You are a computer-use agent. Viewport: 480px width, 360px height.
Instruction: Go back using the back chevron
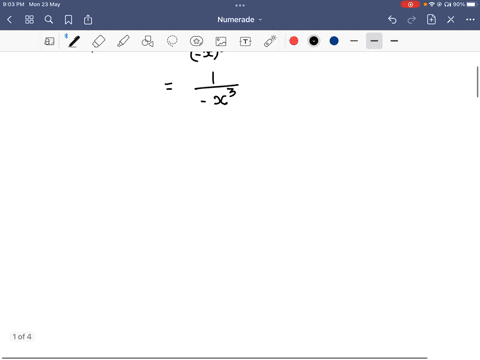pyautogui.click(x=9, y=20)
